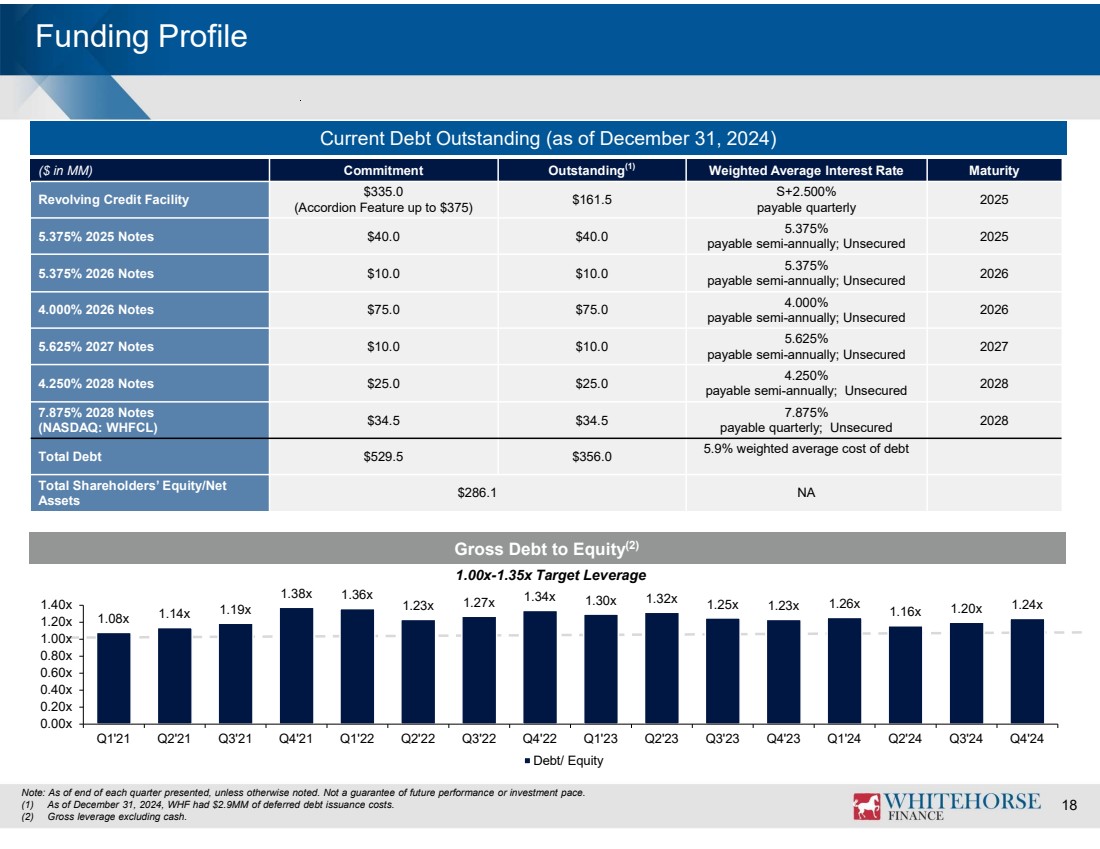Select the '5.375% 2026 Notes' row label
1100x849 pixels.
tap(96, 274)
